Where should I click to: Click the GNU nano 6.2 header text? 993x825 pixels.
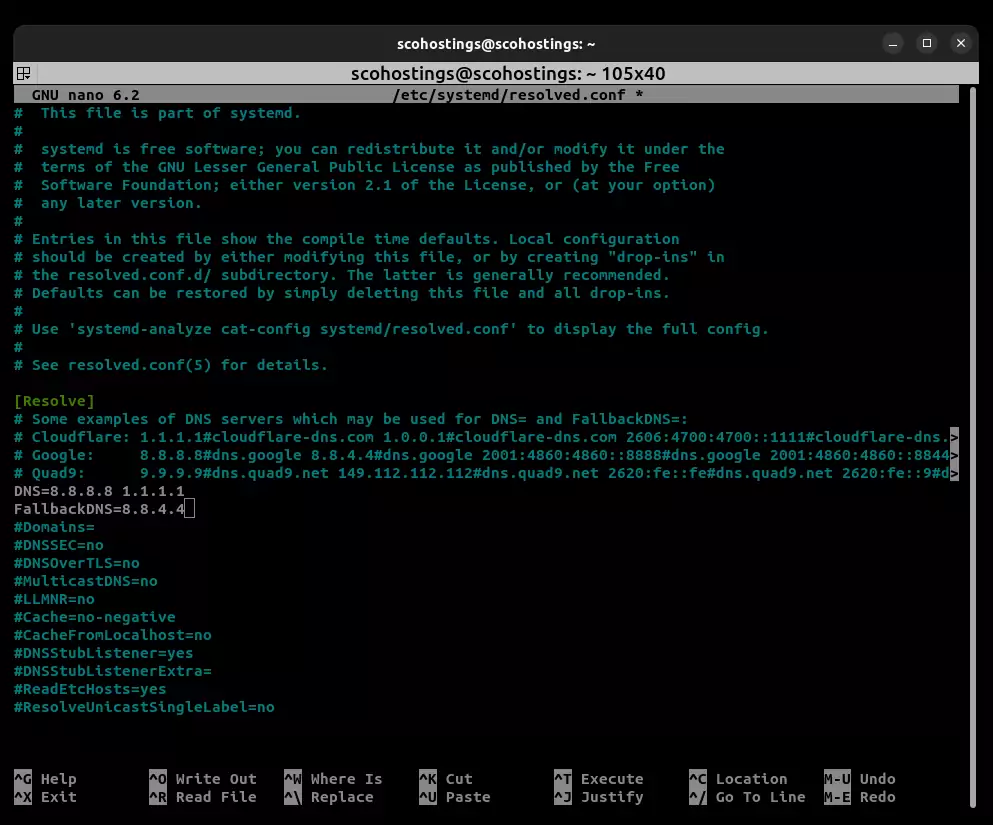click(85, 95)
